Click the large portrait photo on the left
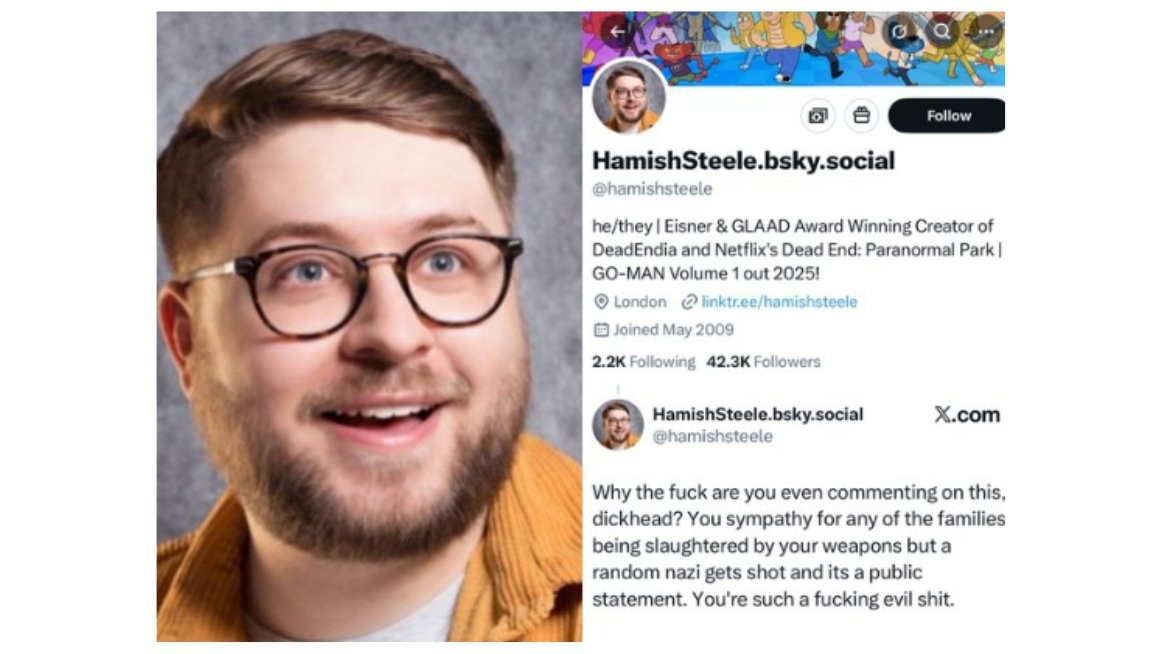 pos(369,326)
